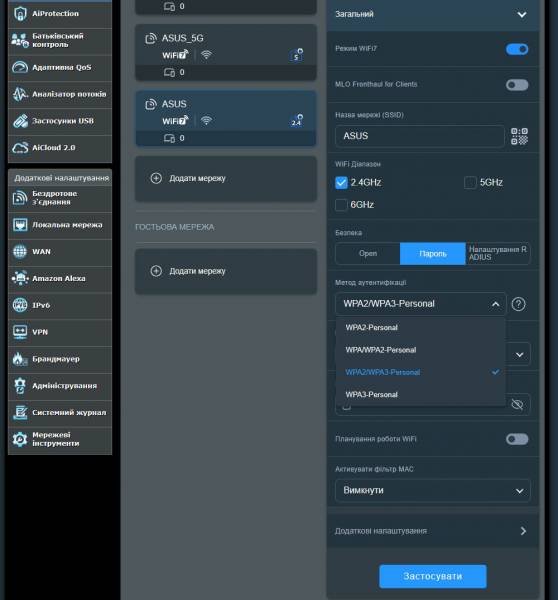Screen dimensions: 558x600
Task: Select the ASUS network card
Action: pyautogui.click(x=226, y=118)
